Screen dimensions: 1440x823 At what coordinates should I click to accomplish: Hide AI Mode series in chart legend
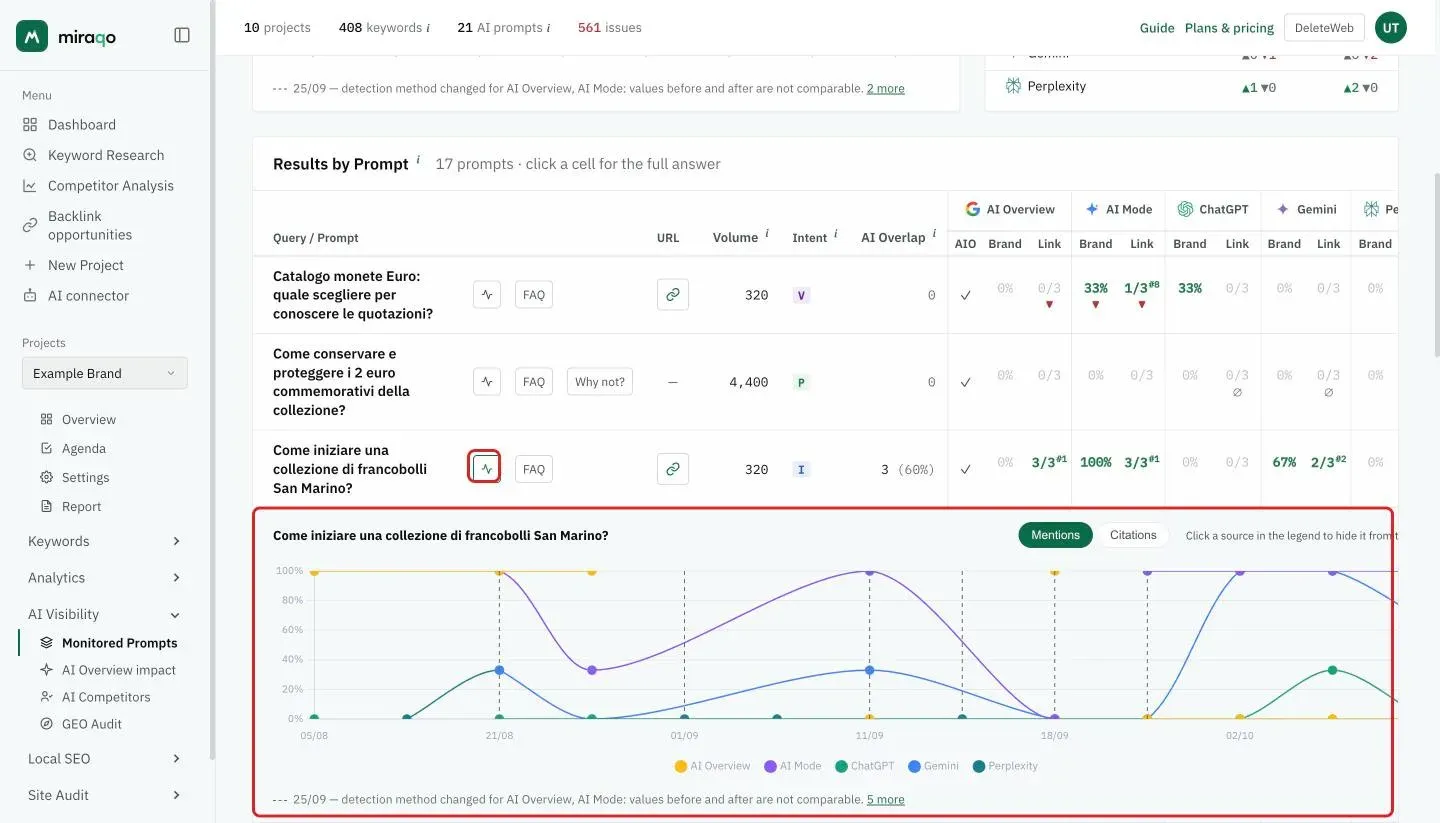click(x=793, y=766)
